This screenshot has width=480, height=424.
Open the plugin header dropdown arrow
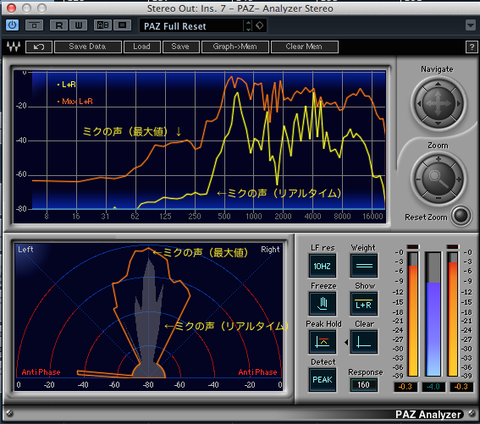[470, 25]
